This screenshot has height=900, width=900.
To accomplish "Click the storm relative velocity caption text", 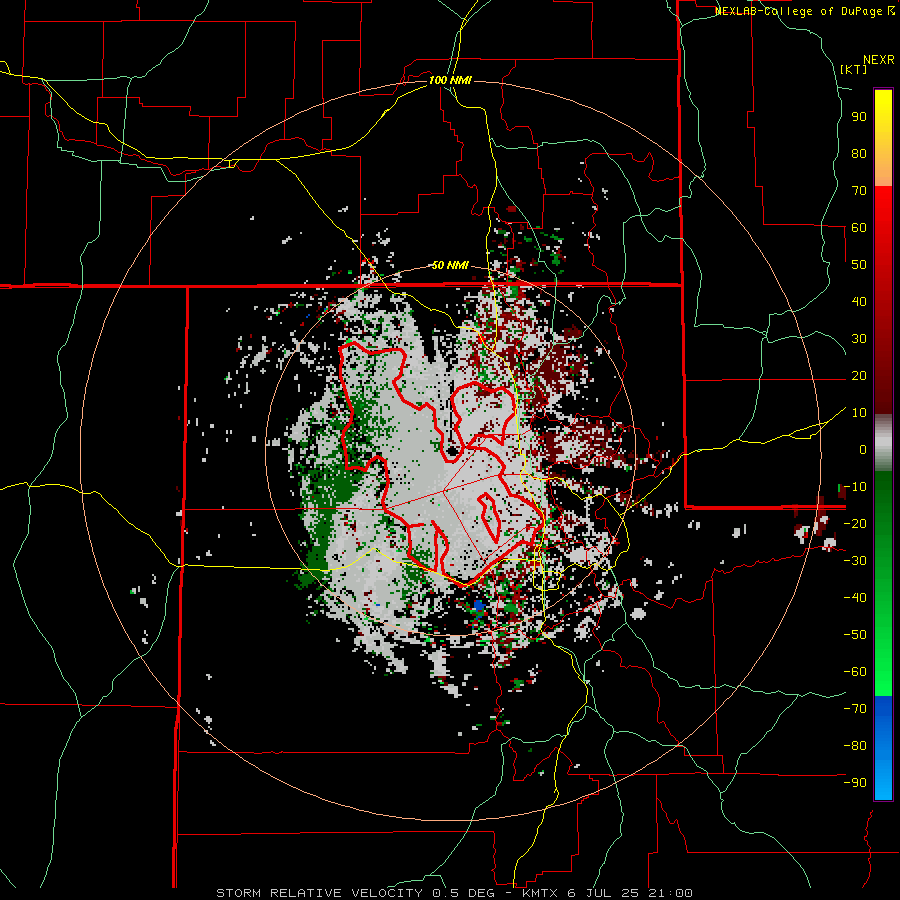I will pyautogui.click(x=454, y=893).
